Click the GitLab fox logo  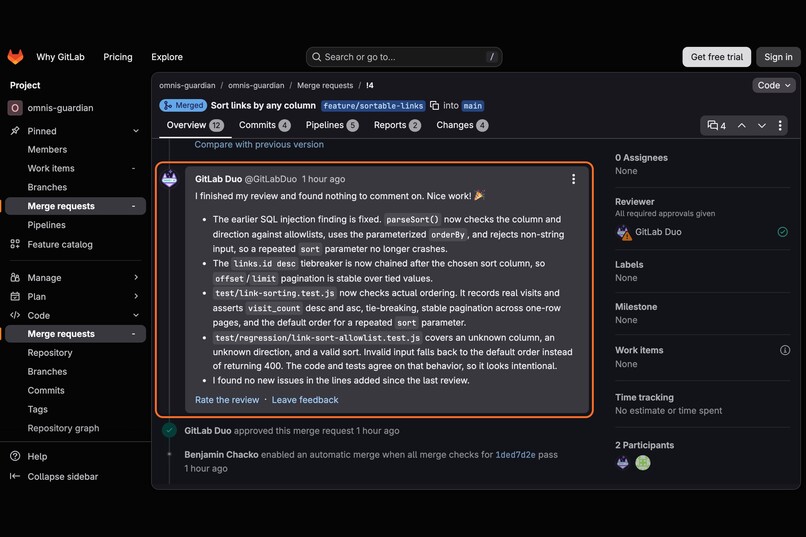[x=15, y=57]
